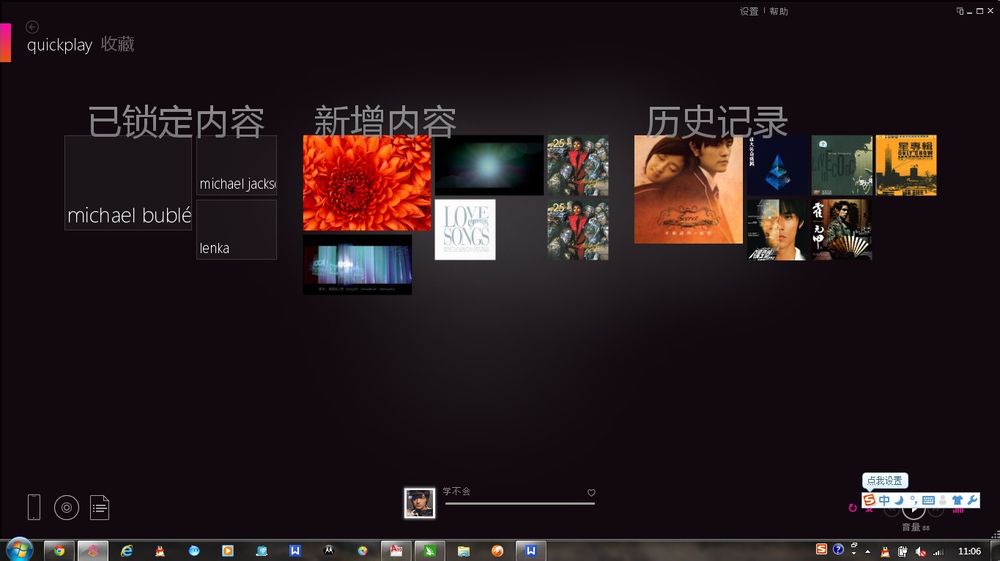
Task: Click the power plug tray icon
Action: [x=902, y=551]
